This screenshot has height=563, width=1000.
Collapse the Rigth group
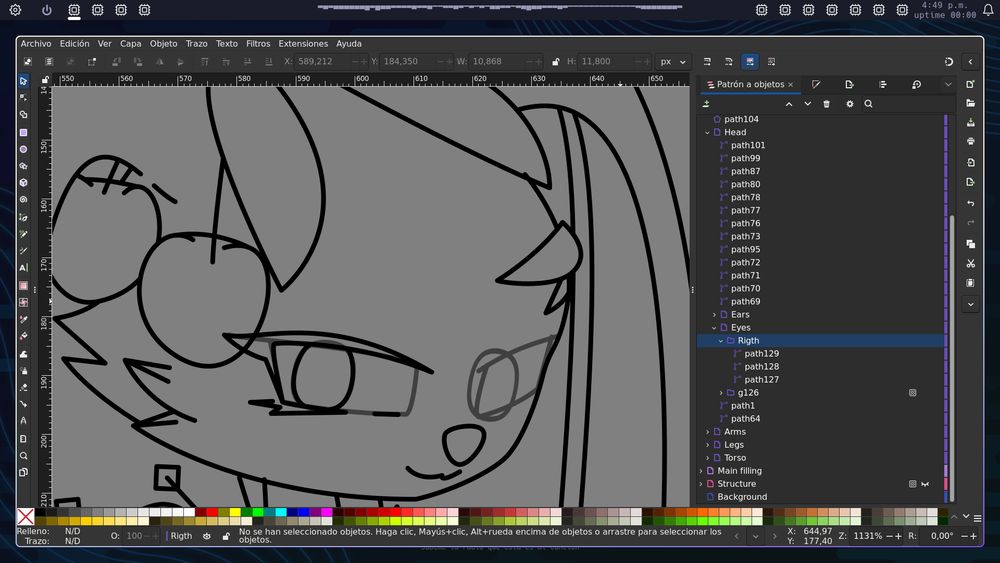point(721,341)
